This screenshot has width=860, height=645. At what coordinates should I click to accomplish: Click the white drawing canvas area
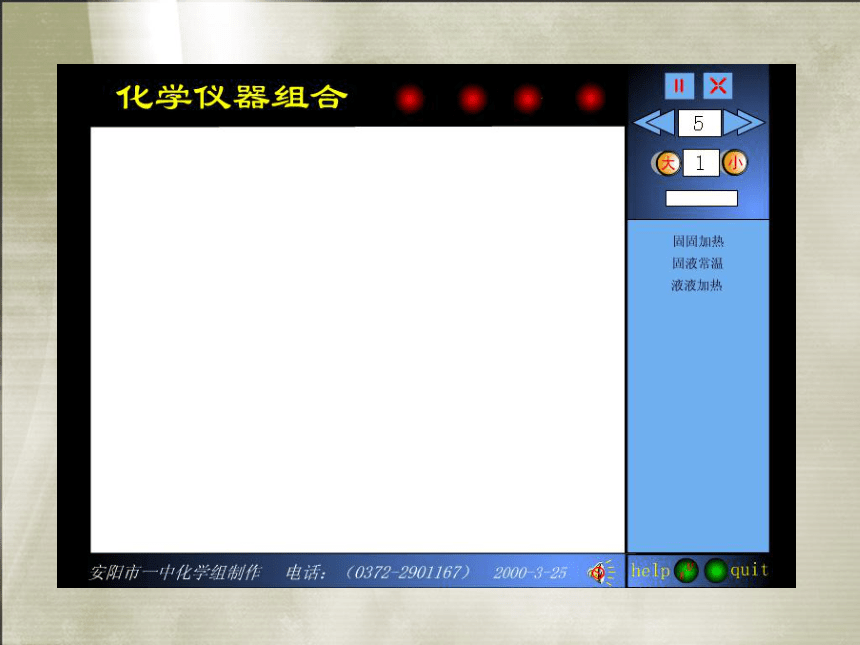pos(358,340)
